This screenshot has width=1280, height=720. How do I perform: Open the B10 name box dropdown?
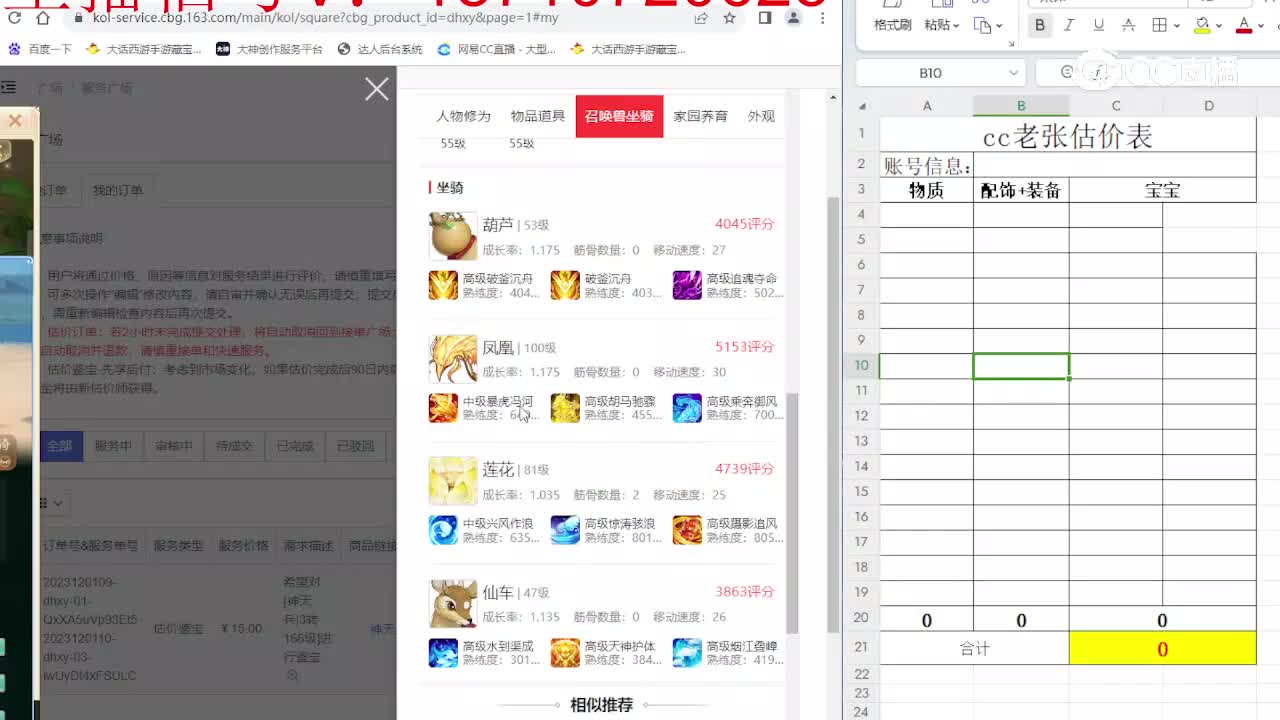1014,73
